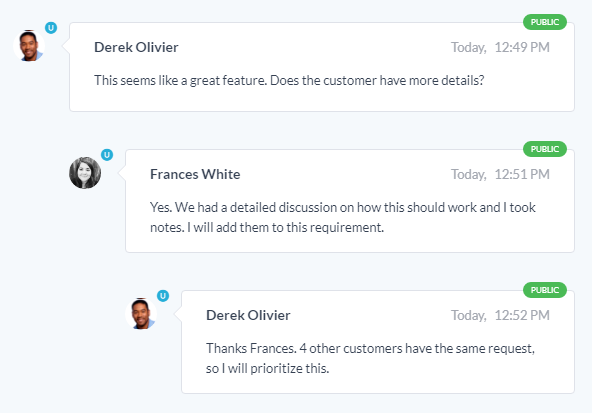This screenshot has width=592, height=413.
Task: Click the U badge on the 12:52 PM comment
Action: coord(163,296)
